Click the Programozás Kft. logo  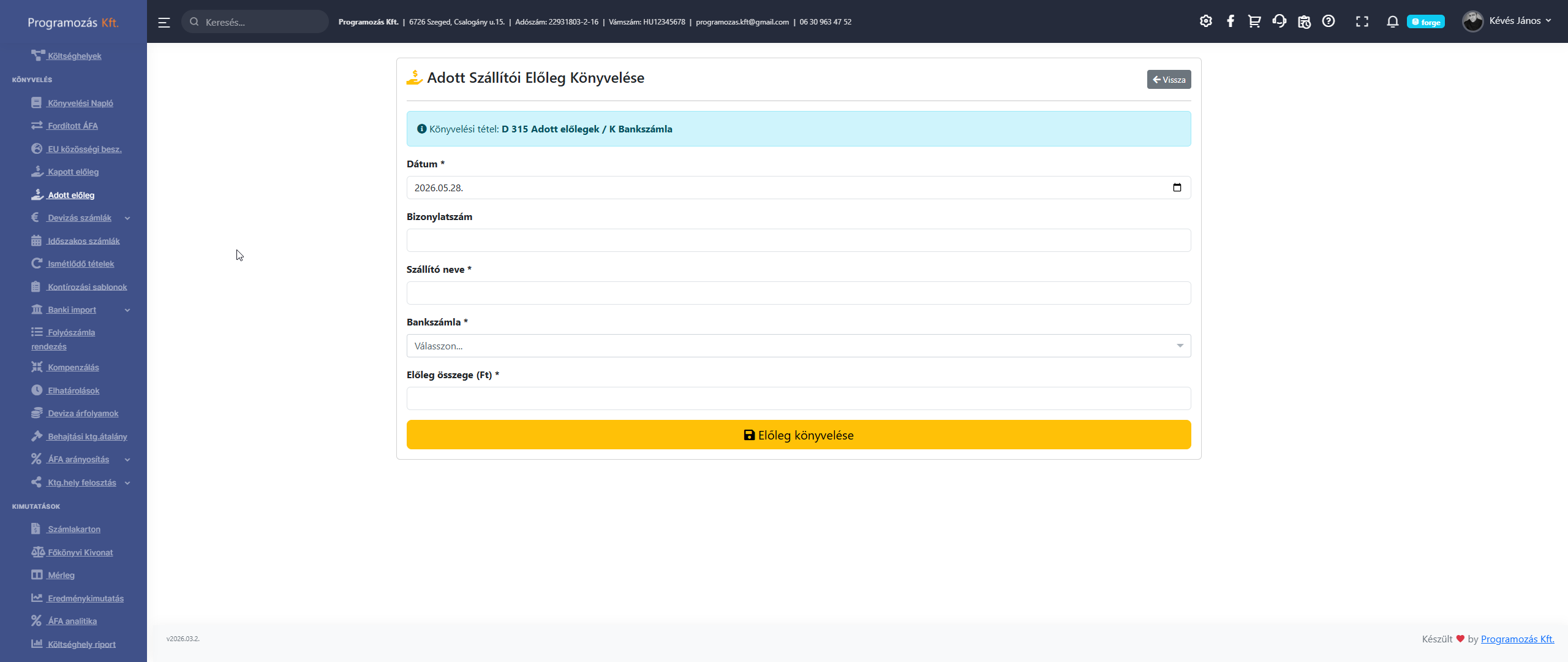73,22
